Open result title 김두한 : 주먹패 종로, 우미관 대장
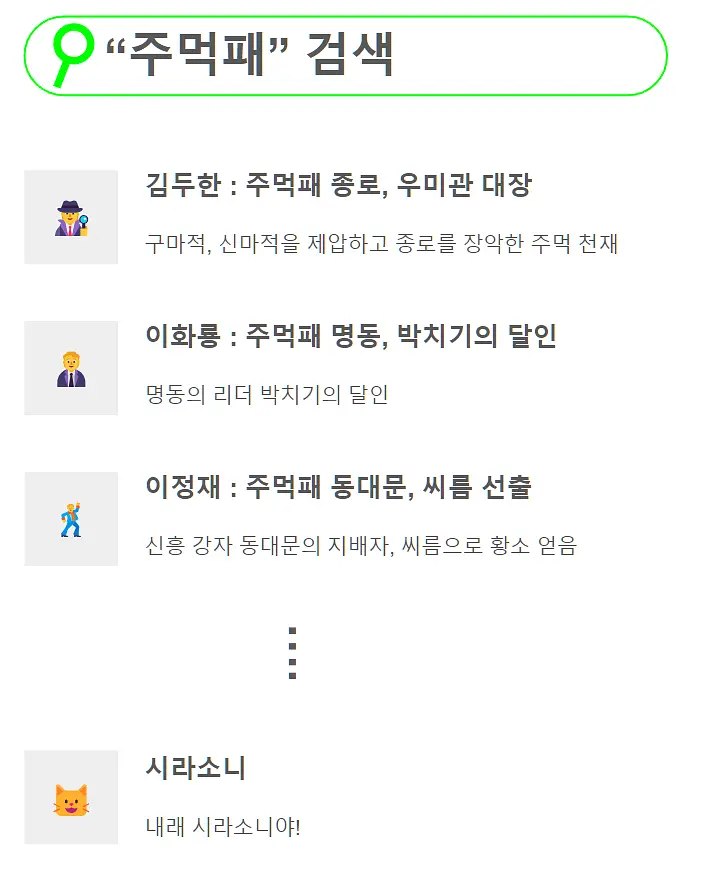 point(338,185)
